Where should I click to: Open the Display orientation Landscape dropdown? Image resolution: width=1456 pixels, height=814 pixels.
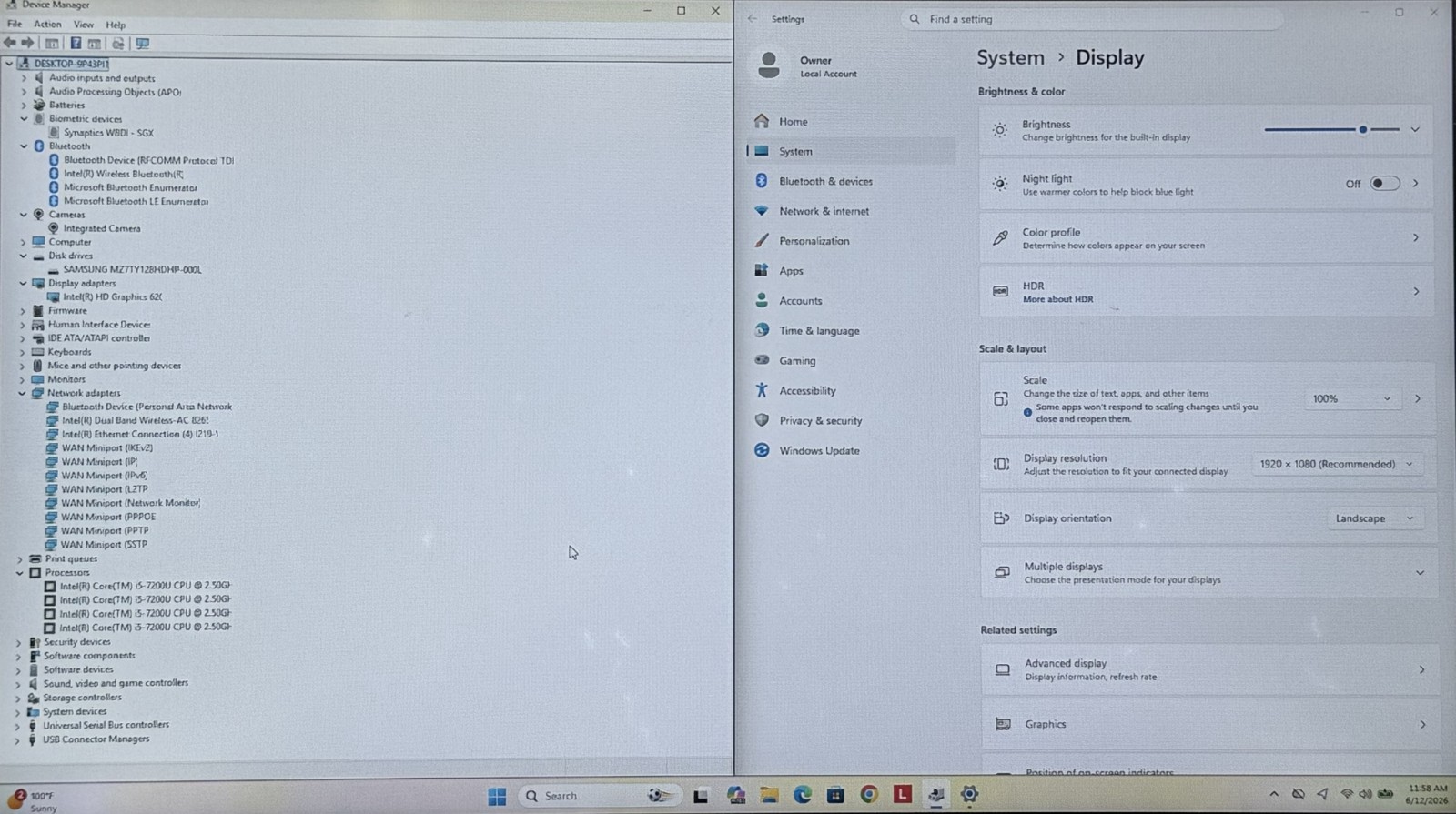coord(1374,518)
